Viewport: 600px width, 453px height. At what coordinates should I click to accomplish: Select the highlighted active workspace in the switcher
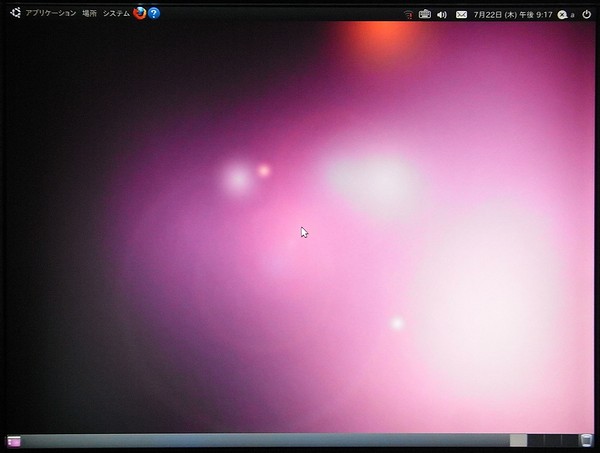click(518, 440)
